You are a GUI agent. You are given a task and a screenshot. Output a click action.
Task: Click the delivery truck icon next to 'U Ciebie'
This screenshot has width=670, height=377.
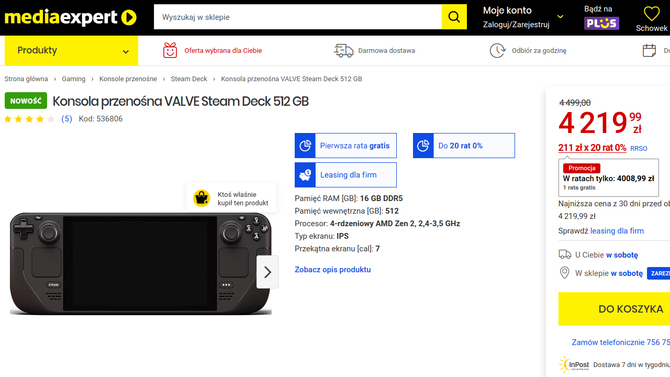pos(565,255)
